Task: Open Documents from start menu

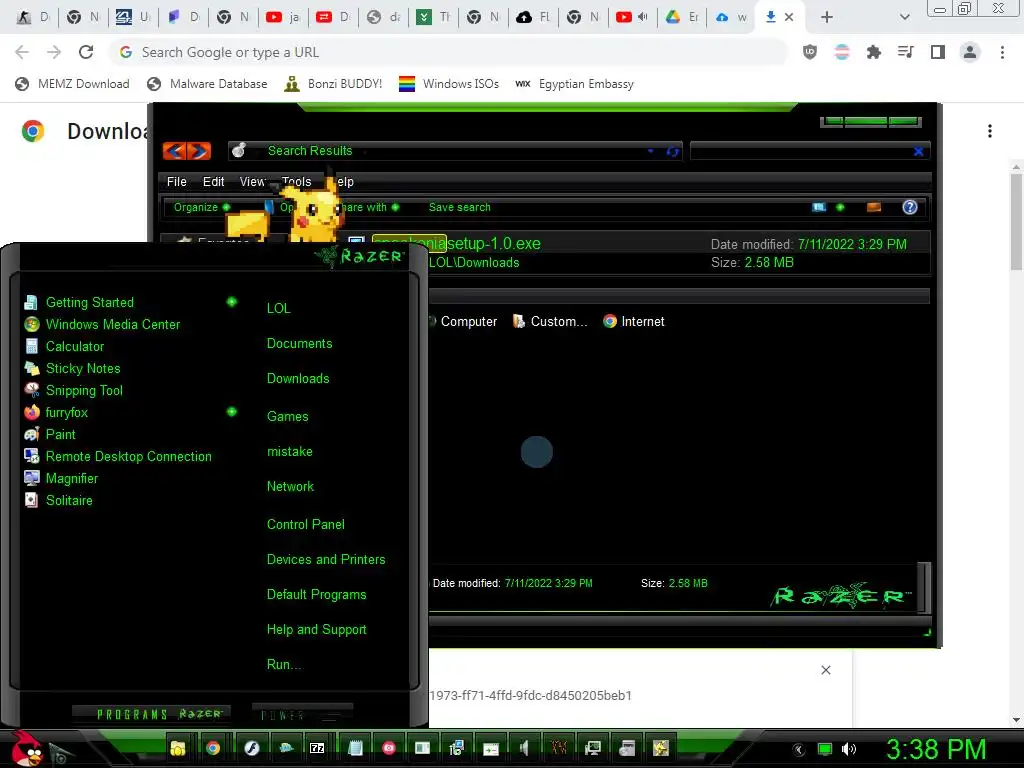Action: [x=299, y=344]
